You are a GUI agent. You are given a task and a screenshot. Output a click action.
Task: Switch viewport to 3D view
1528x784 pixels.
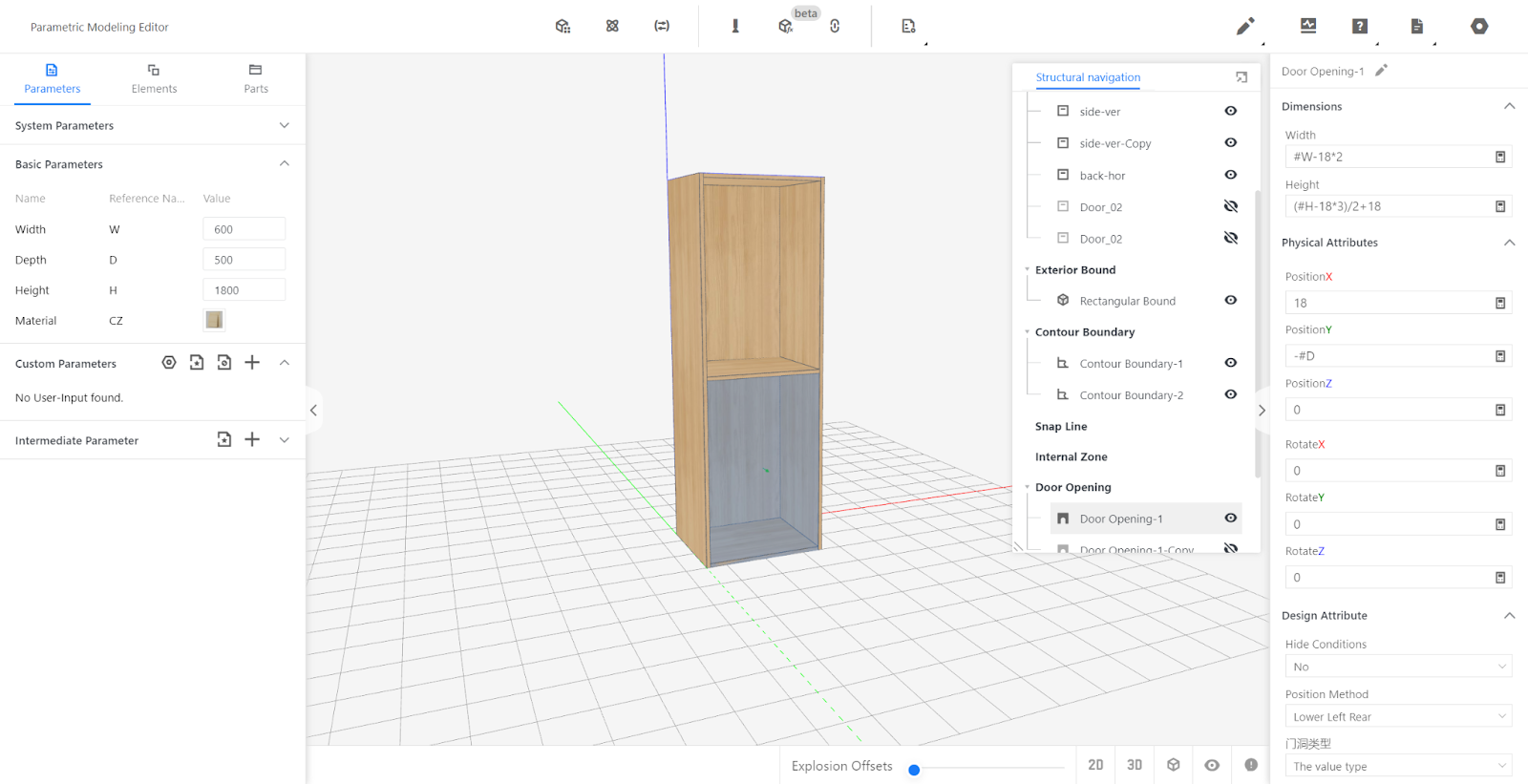(x=1135, y=765)
